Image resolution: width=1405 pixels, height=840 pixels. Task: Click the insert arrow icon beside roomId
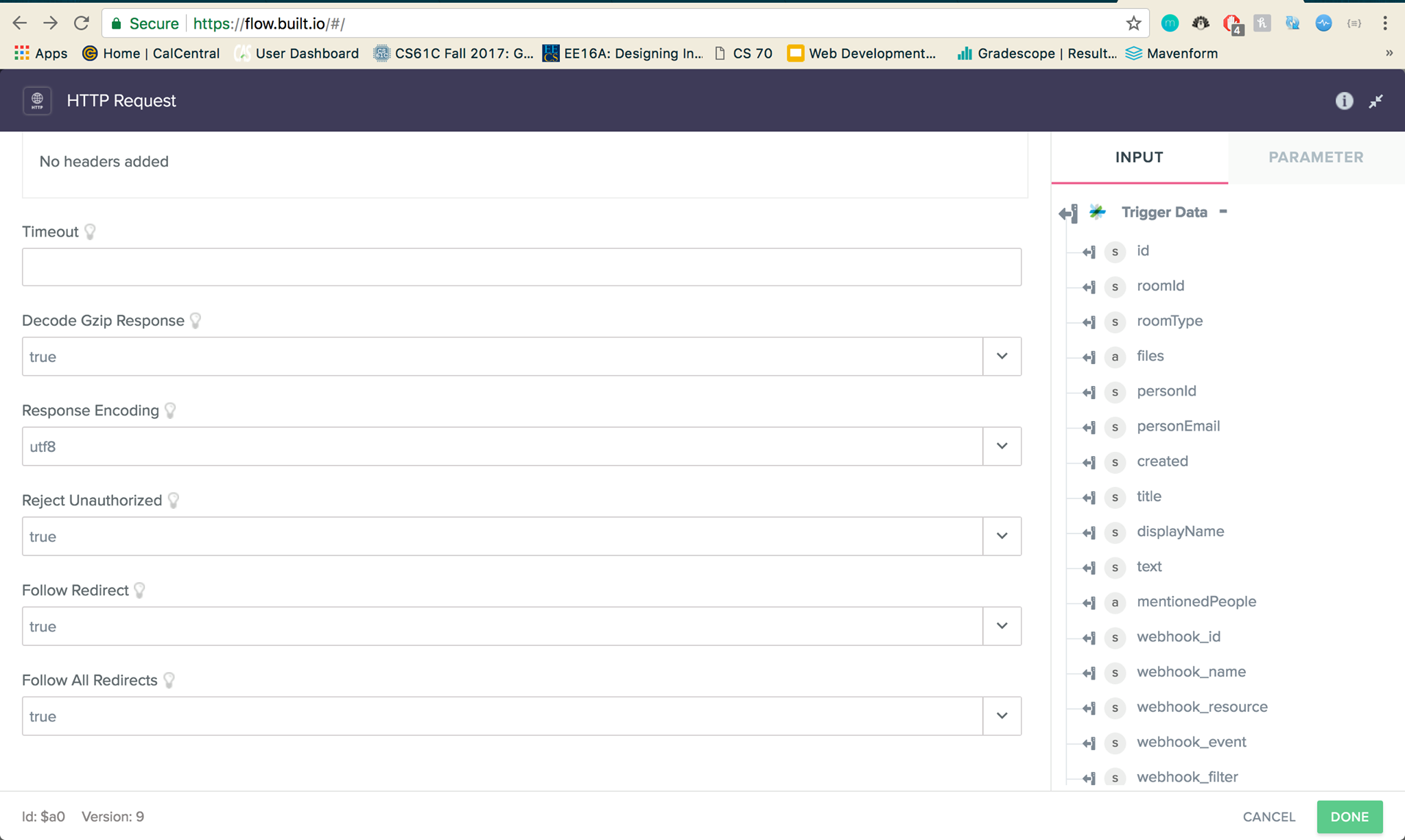click(1089, 287)
